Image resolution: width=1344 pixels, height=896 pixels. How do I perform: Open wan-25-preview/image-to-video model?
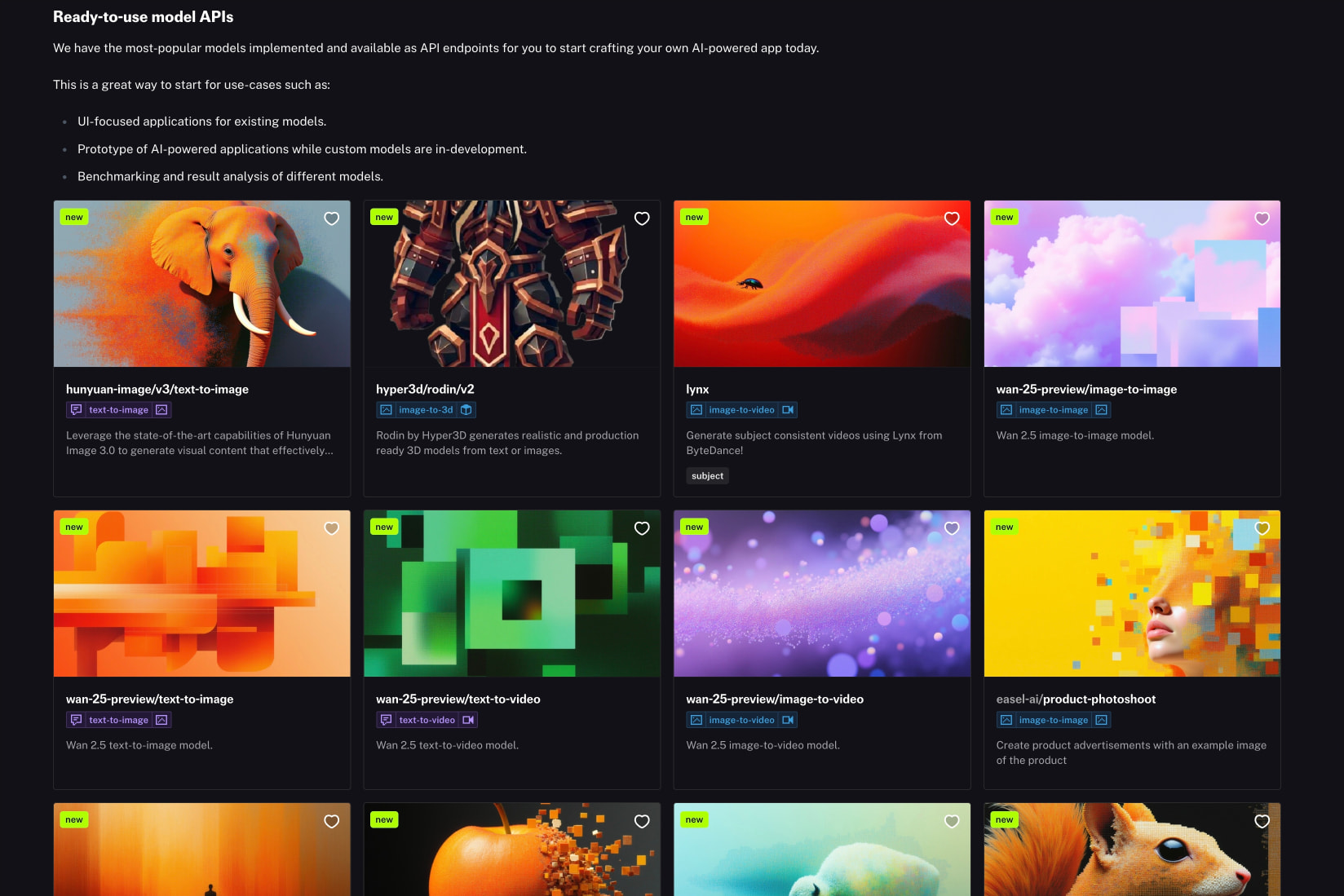tap(775, 699)
